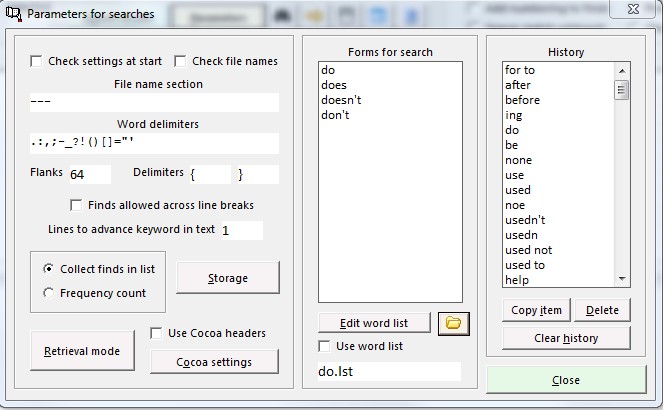Image resolution: width=663 pixels, height=410 pixels.
Task: Click the open folder icon button
Action: click(x=453, y=323)
